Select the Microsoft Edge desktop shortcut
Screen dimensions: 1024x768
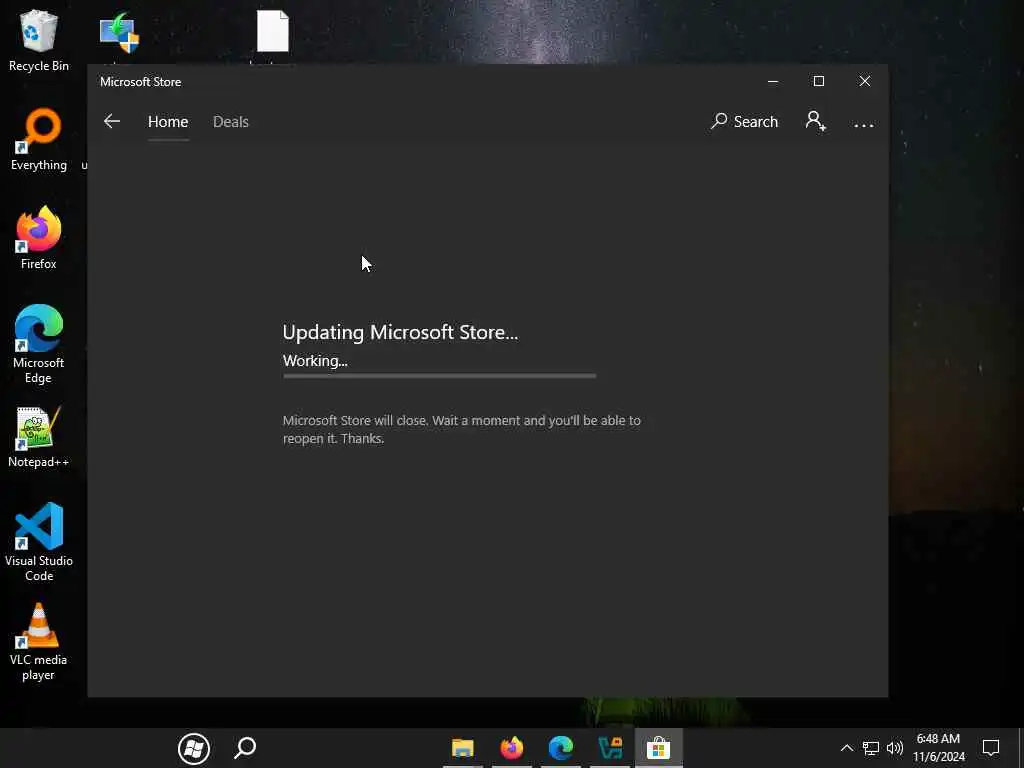coord(39,344)
